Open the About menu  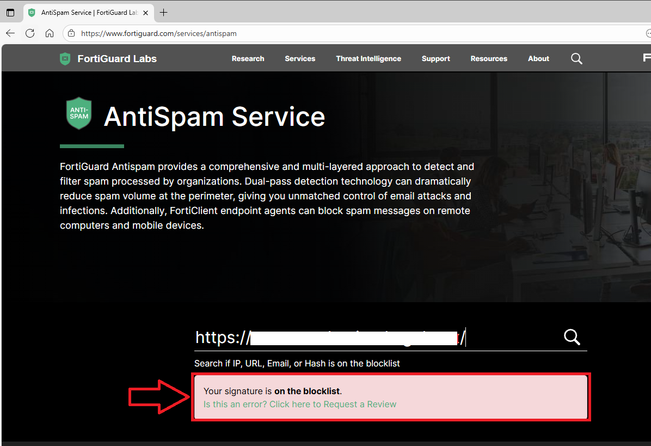[538, 59]
